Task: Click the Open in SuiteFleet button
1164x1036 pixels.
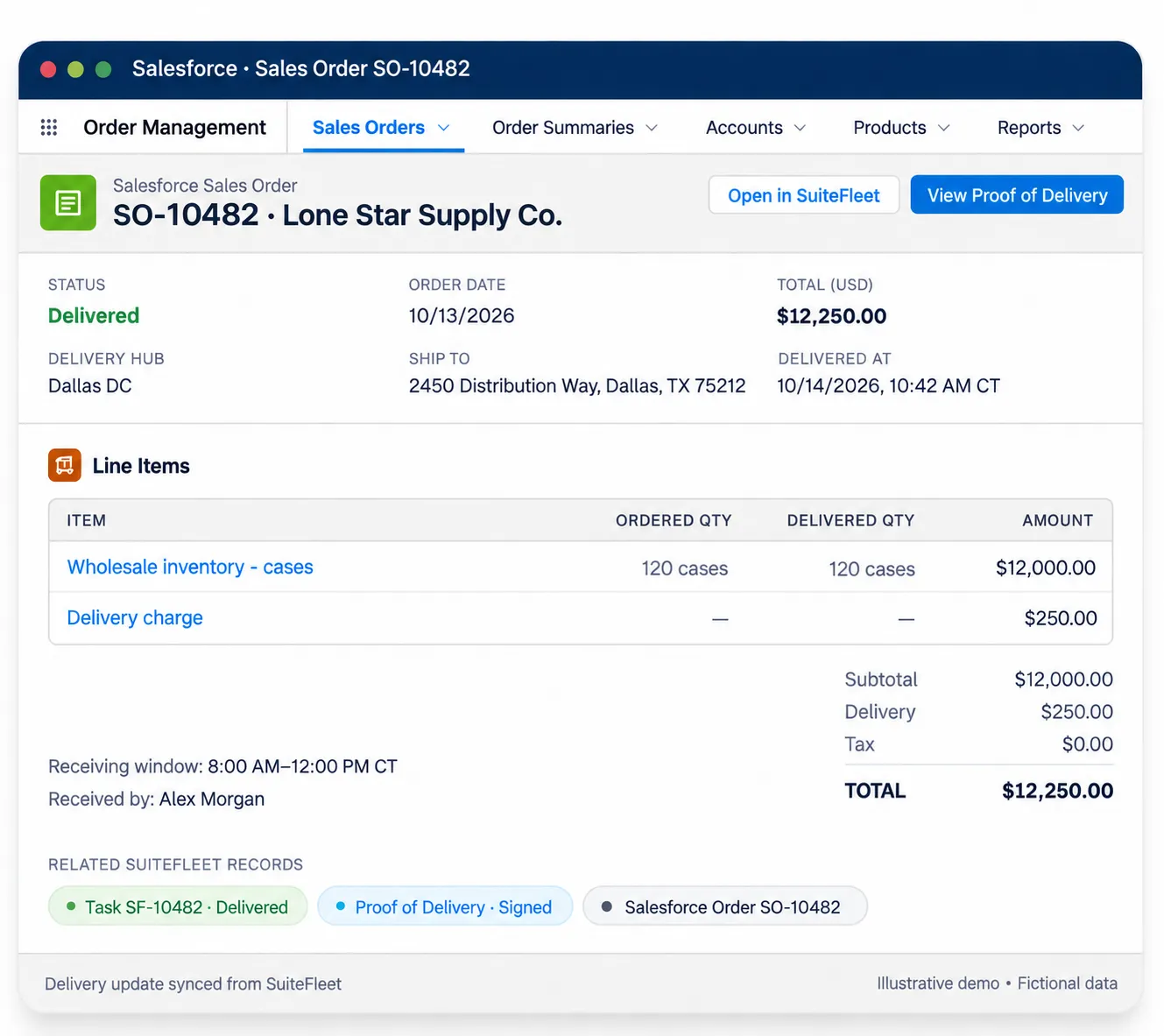Action: point(804,195)
